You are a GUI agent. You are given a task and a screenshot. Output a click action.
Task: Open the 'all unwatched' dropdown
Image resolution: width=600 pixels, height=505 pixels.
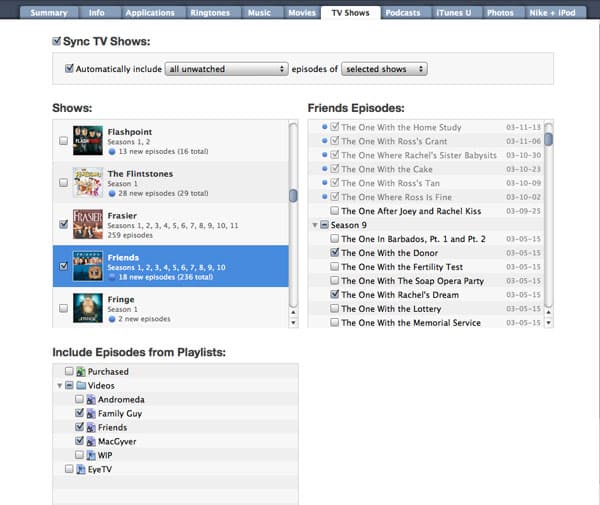tap(227, 69)
